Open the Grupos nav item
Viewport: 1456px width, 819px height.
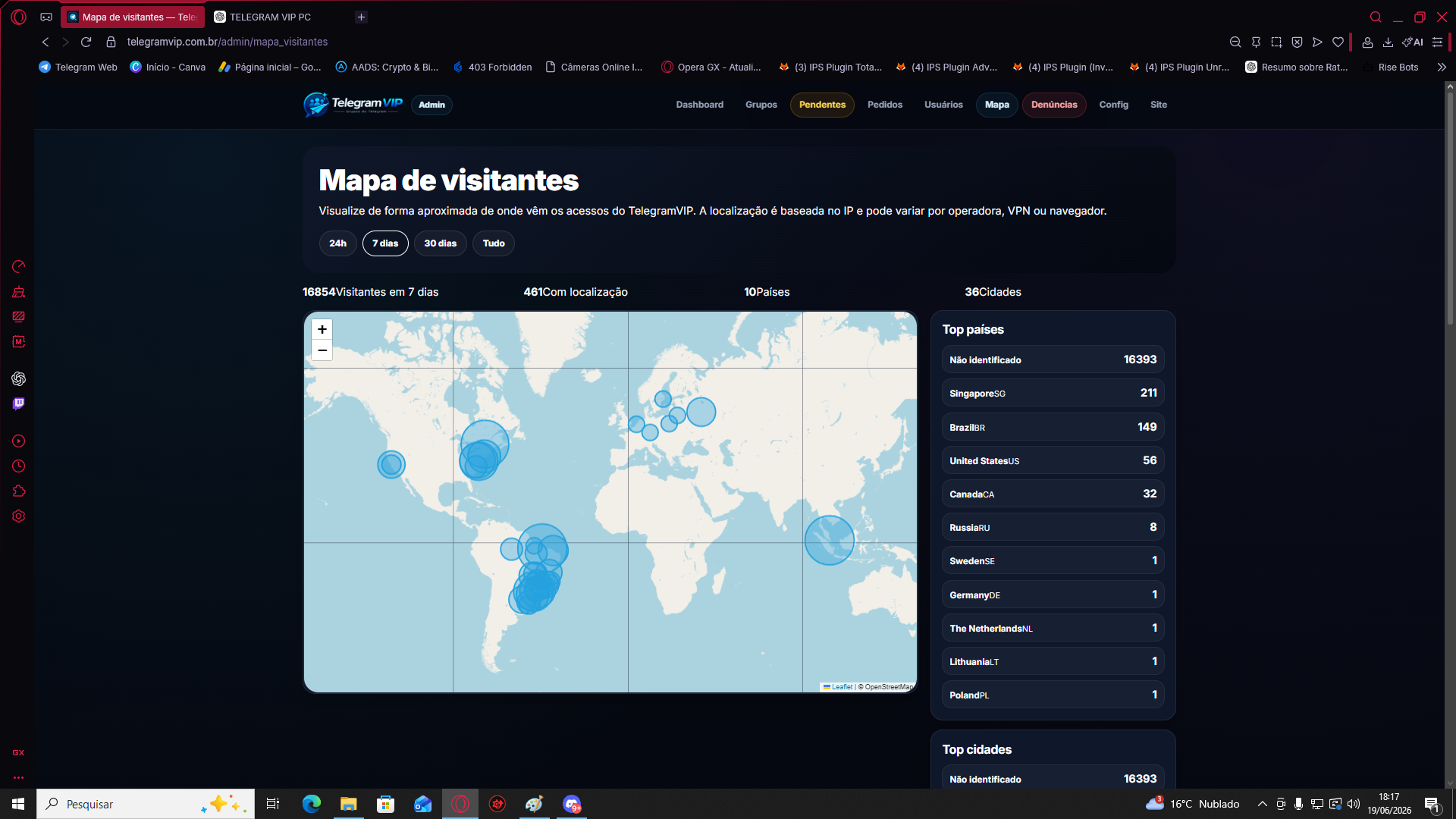[x=761, y=105]
